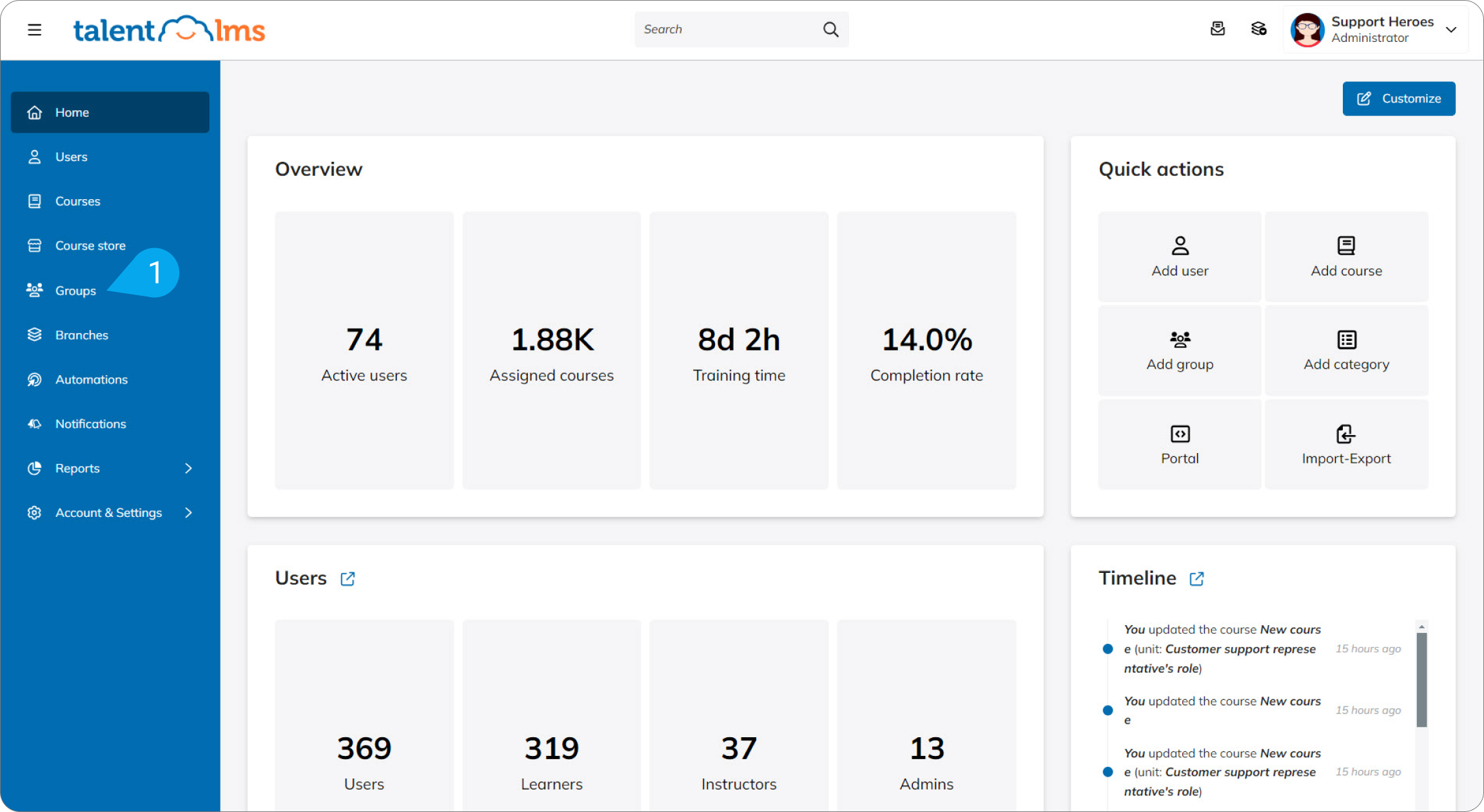
Task: Open the Portal quick action
Action: coord(1179,445)
